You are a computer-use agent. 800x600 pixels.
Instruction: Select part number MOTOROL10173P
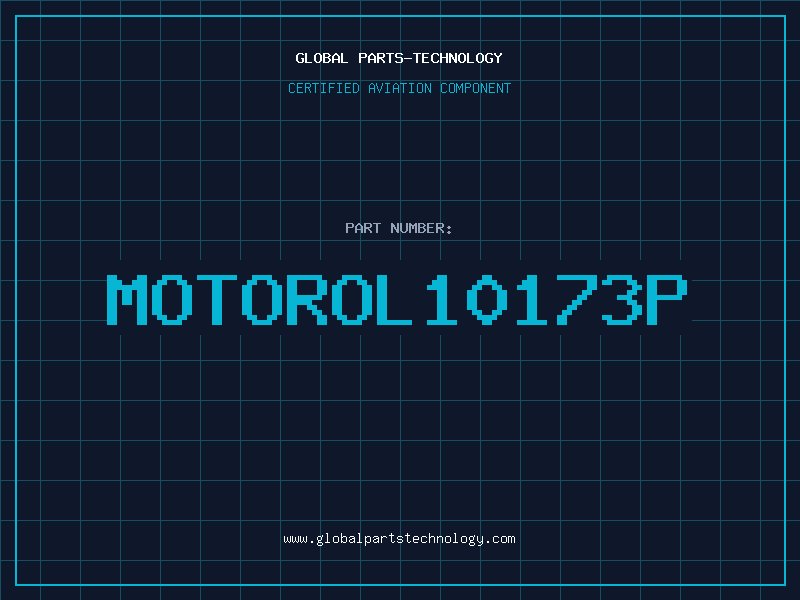[x=397, y=299]
